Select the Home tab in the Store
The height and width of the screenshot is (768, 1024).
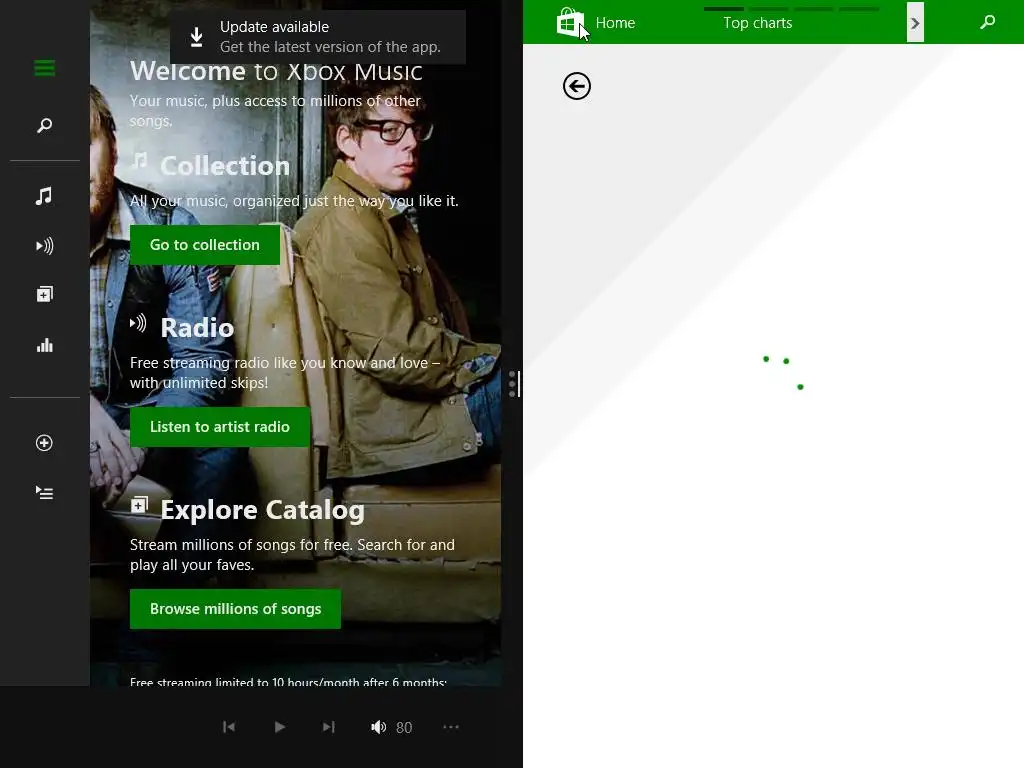615,23
